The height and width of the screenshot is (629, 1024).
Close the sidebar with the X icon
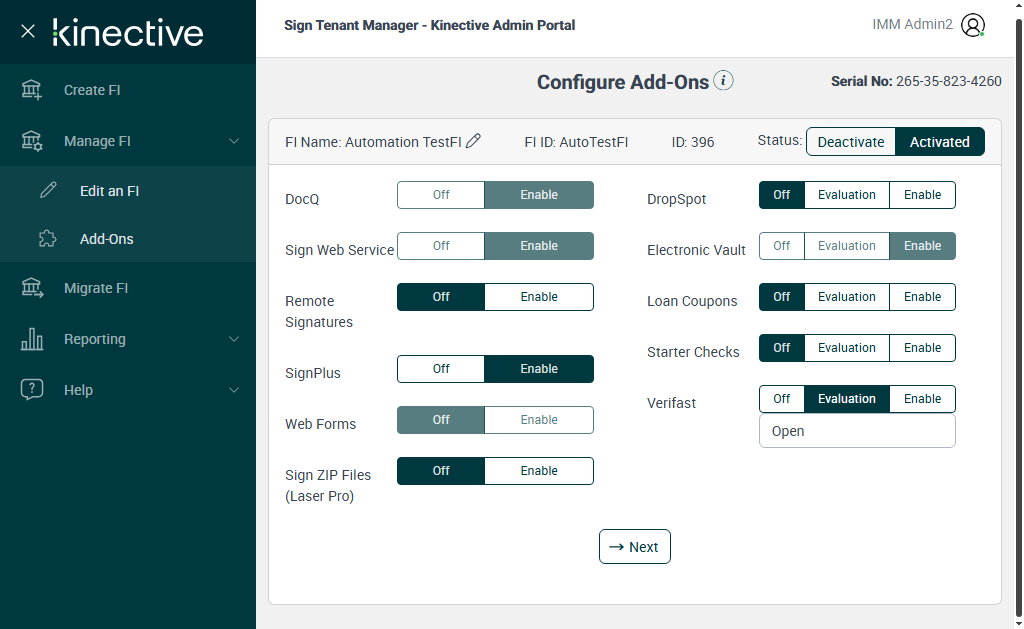[x=27, y=31]
